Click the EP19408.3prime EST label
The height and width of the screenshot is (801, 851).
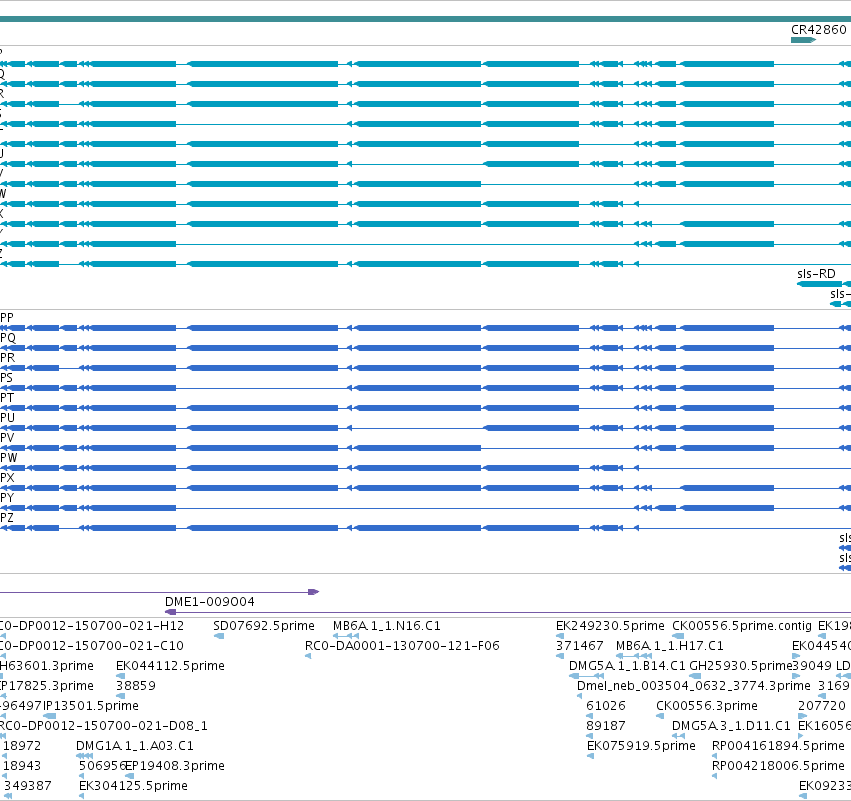coord(175,766)
